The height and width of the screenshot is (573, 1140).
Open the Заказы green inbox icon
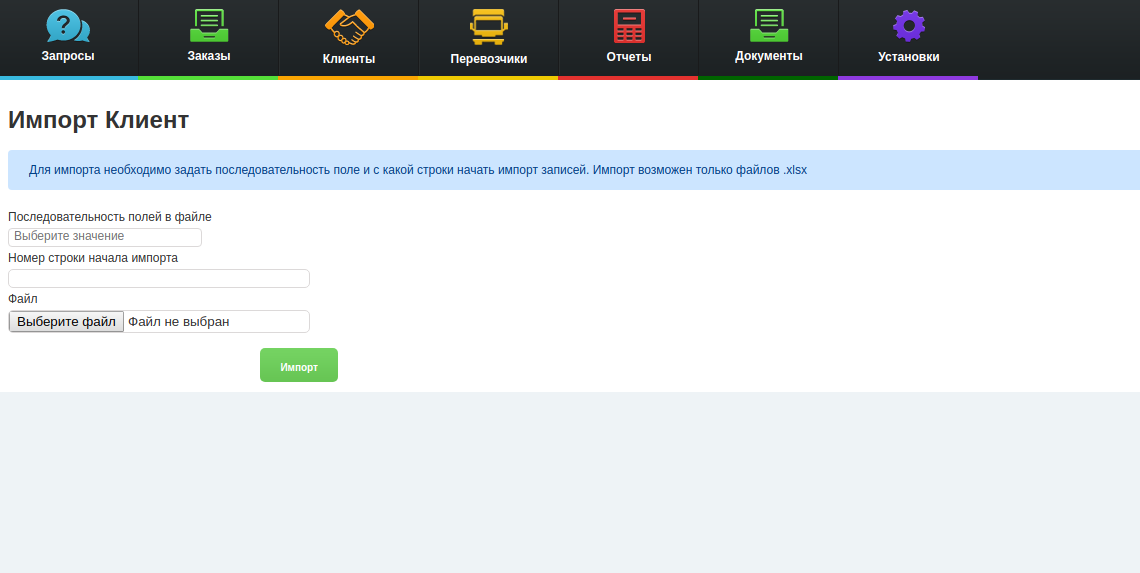click(209, 26)
